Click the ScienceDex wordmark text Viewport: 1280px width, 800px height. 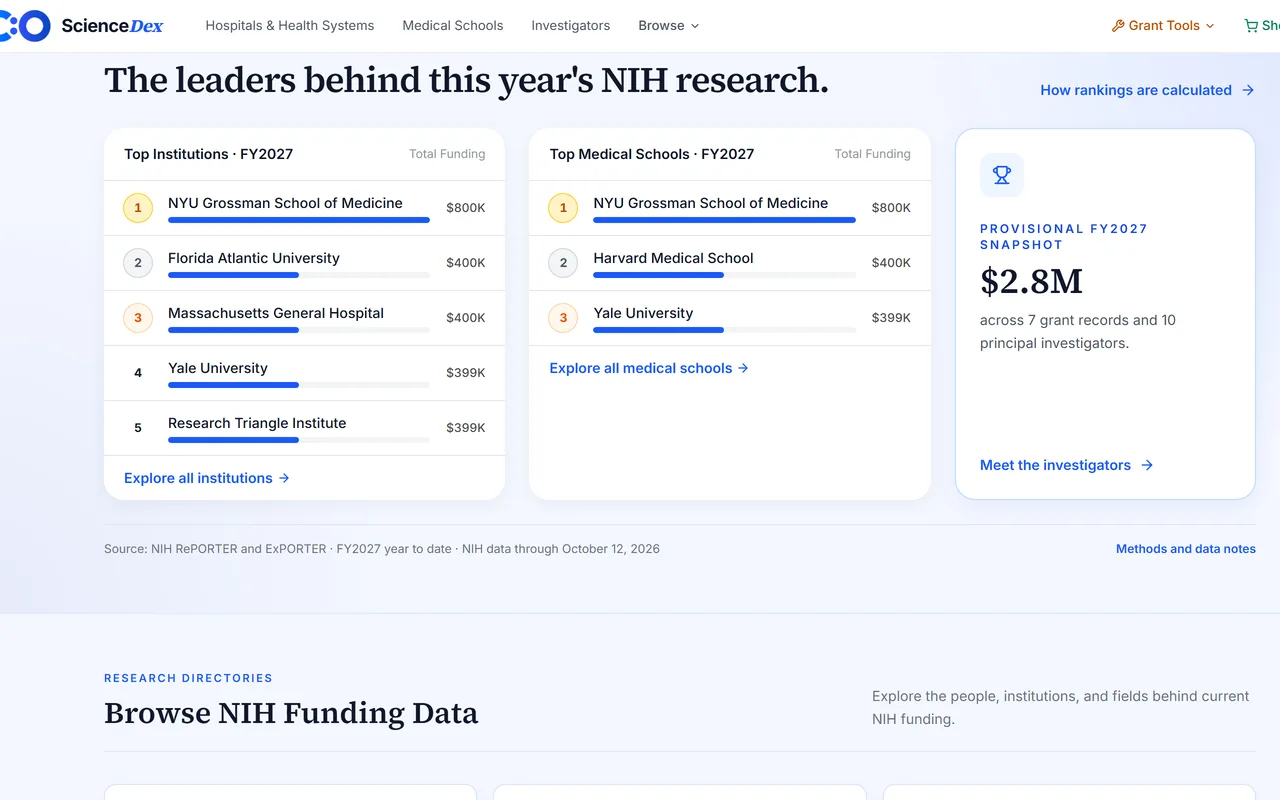[112, 26]
